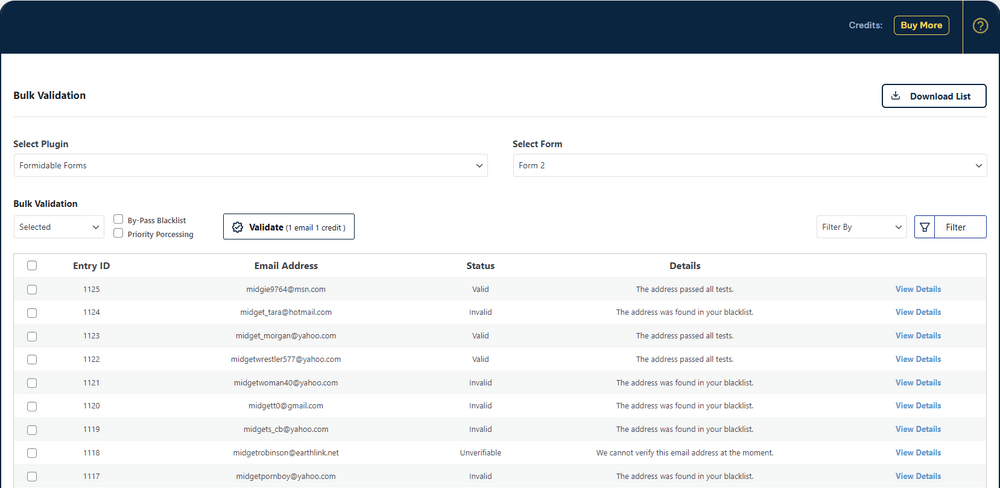Image resolution: width=1000 pixels, height=488 pixels.
Task: Expand the Select Form dropdown
Action: (x=749, y=165)
